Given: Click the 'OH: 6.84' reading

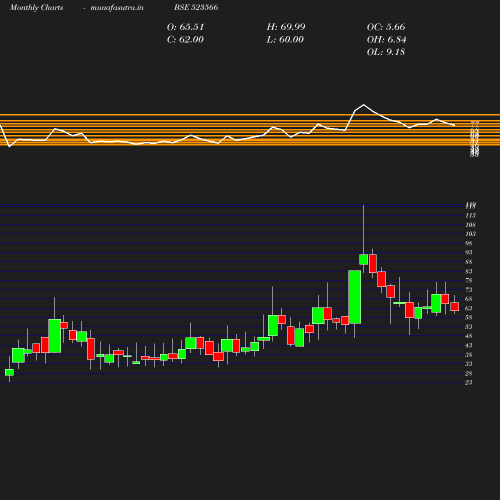Looking at the screenshot, I should pyautogui.click(x=387, y=40).
